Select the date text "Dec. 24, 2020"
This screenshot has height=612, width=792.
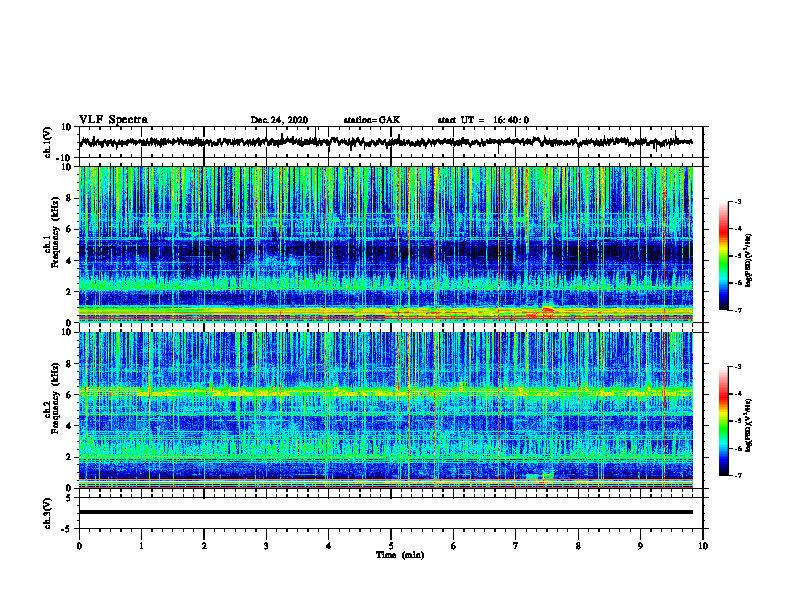point(279,120)
